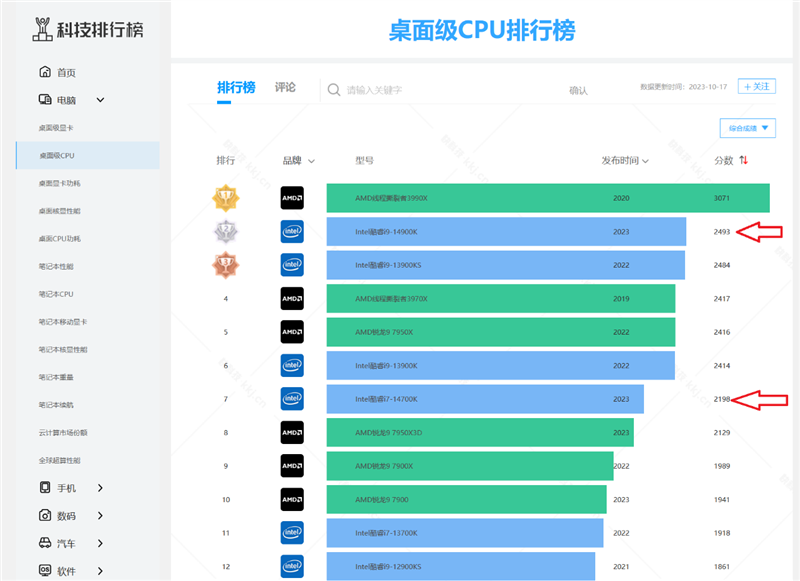Select 笔记本续航 in the sidebar

[x=56, y=405]
